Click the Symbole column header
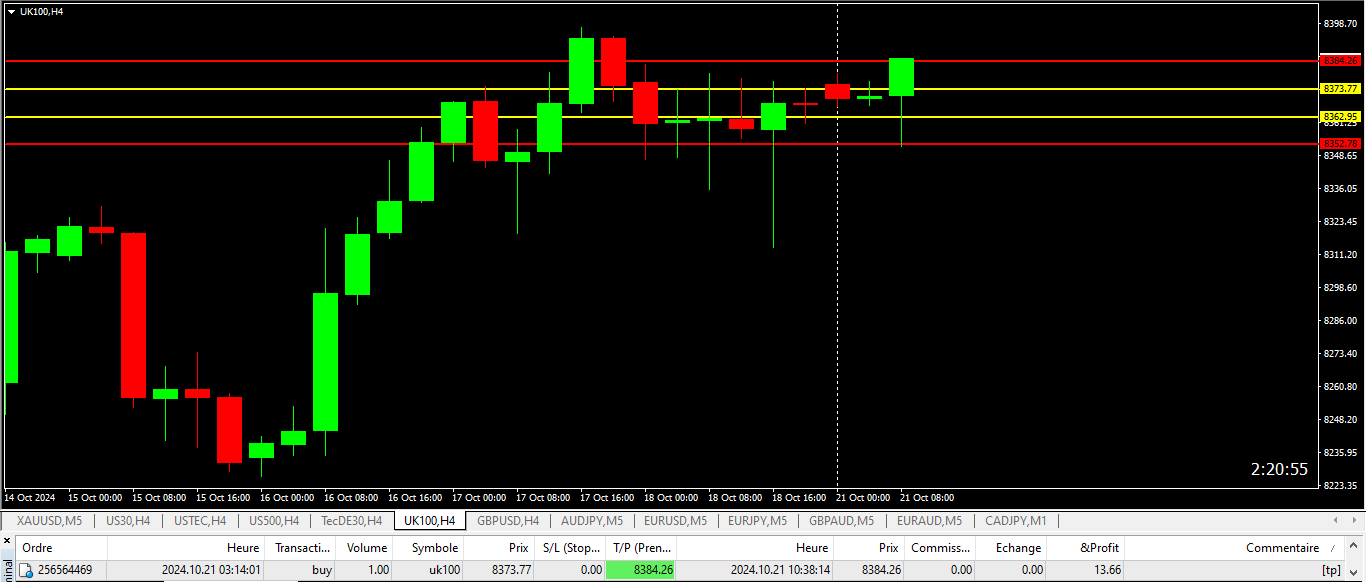The height and width of the screenshot is (582, 1366). pos(434,548)
